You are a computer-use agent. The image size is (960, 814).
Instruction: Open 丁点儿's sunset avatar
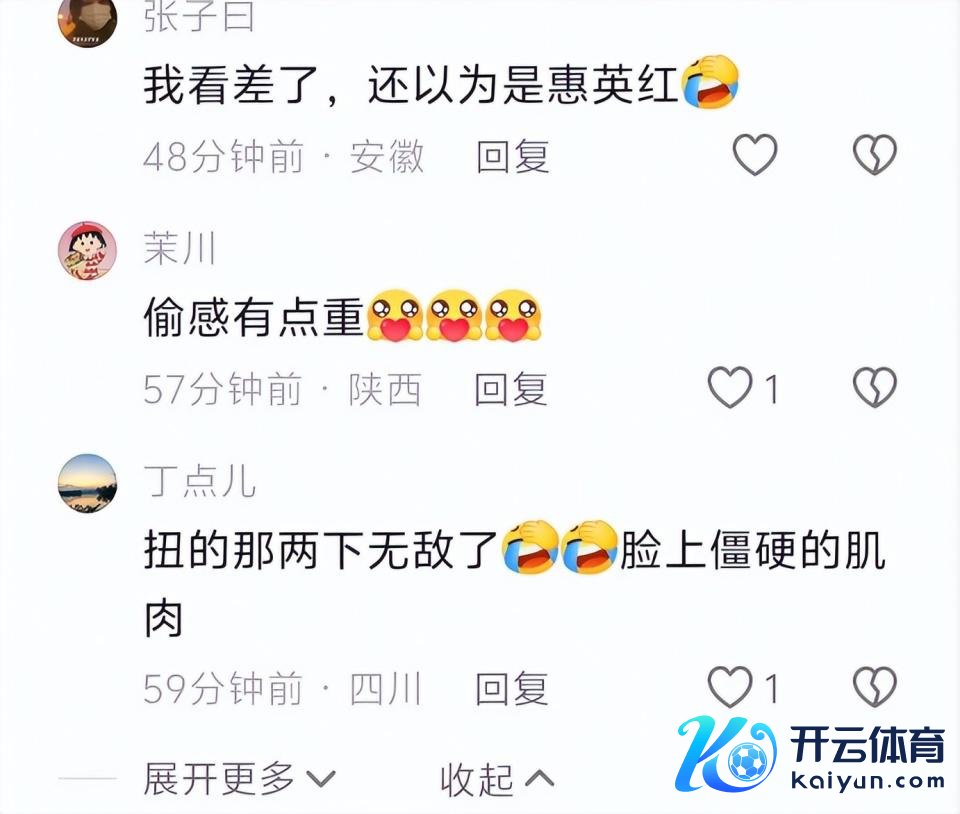click(87, 483)
